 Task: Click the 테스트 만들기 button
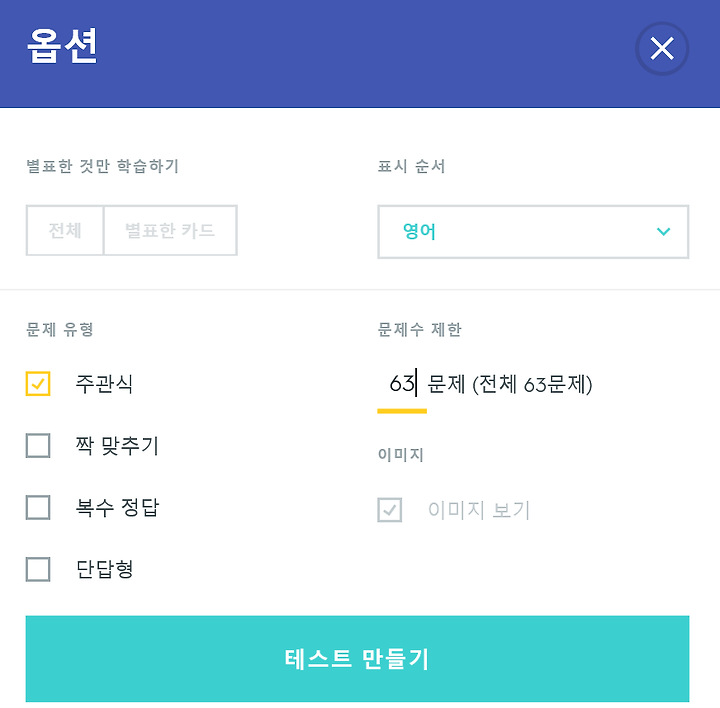357,659
